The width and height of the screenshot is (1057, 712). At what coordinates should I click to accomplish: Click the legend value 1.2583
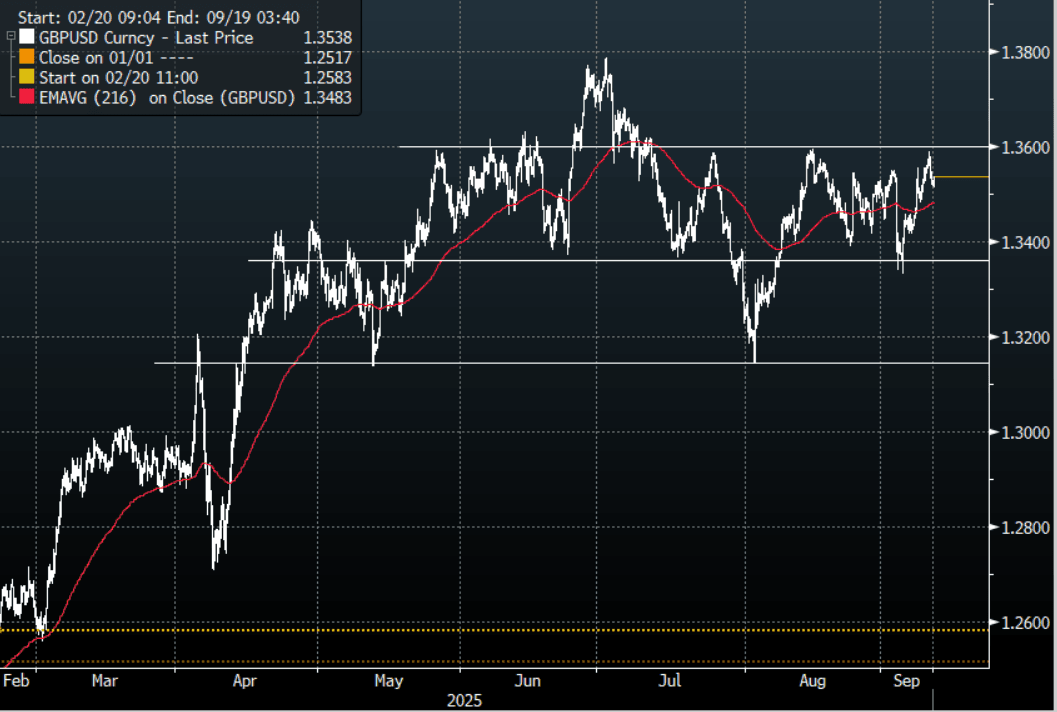[x=328, y=78]
